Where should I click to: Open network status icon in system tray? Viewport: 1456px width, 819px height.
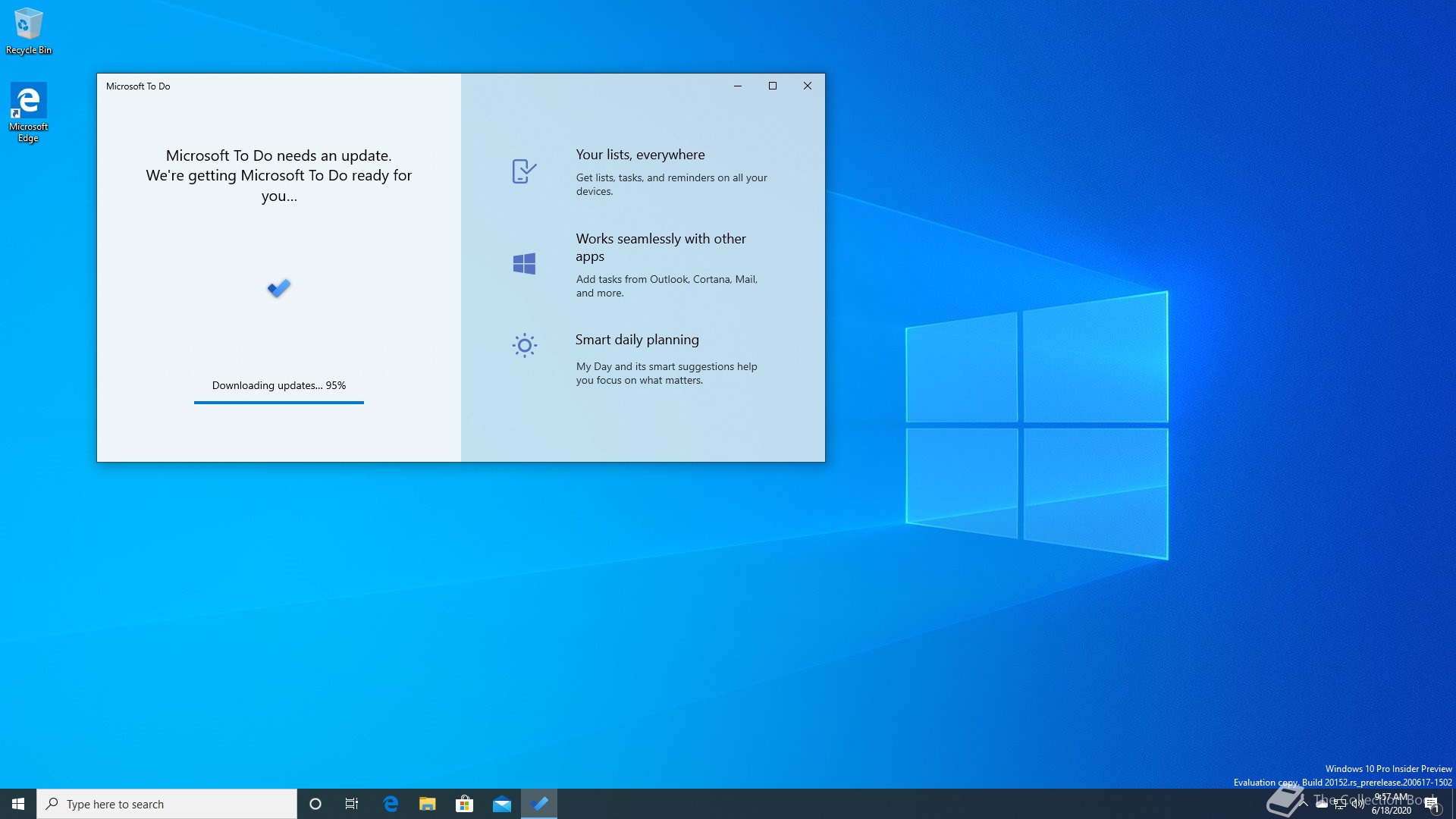pyautogui.click(x=1340, y=804)
